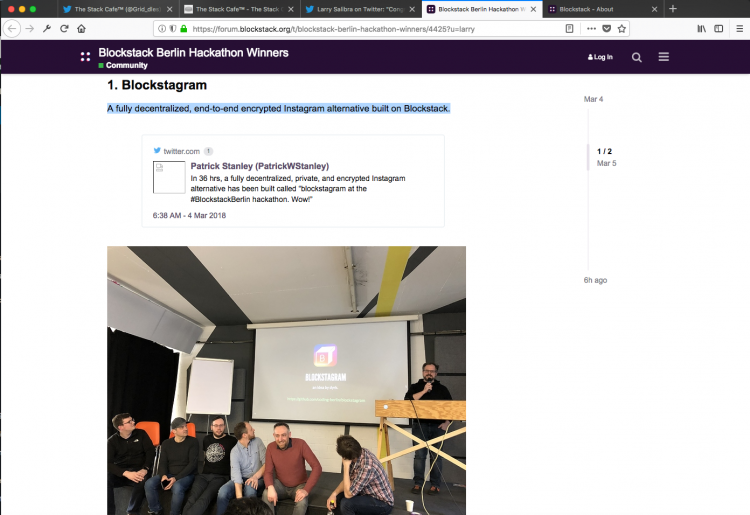The width and height of the screenshot is (750, 515).
Task: Switch to The Stack Cafe Twitter tab
Action: 117,9
